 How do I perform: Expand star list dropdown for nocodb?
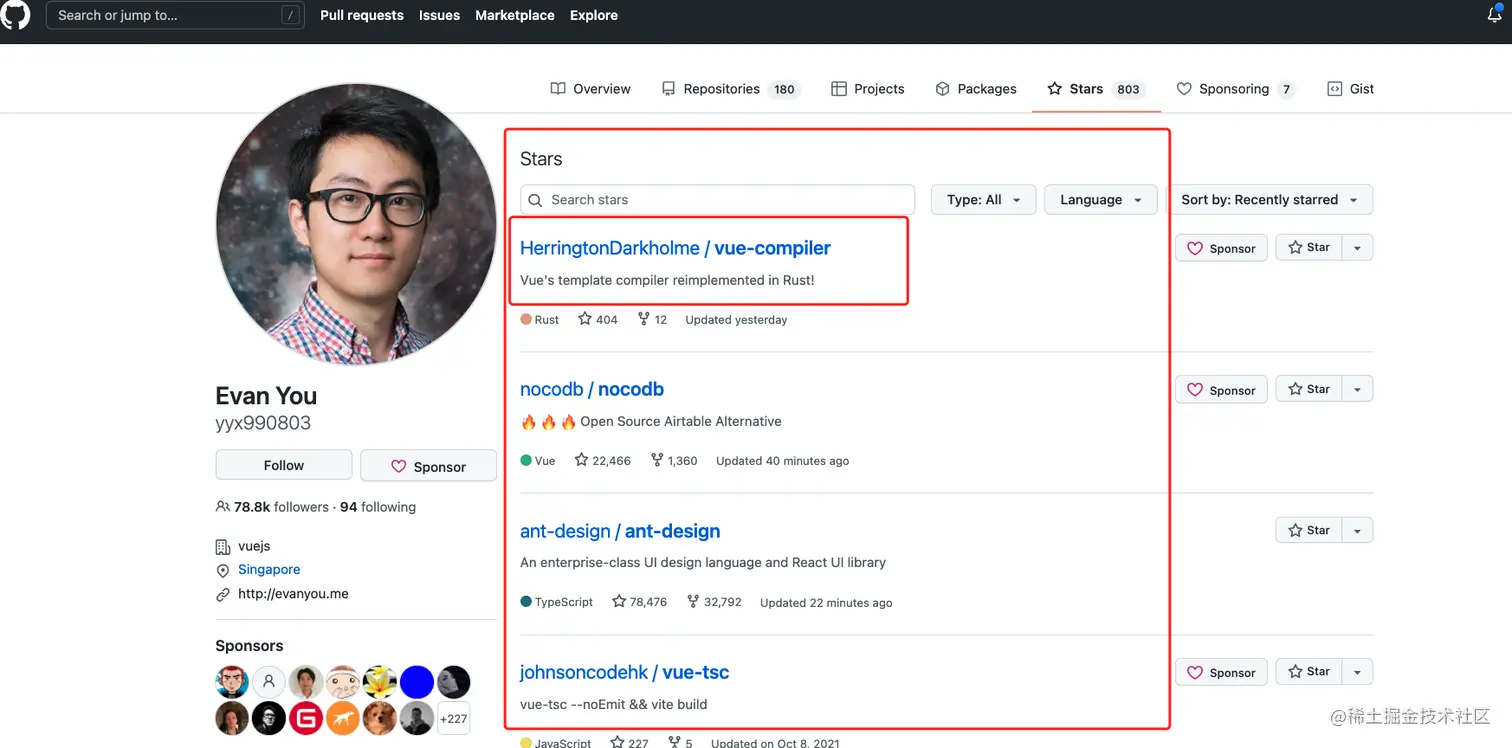click(1357, 389)
